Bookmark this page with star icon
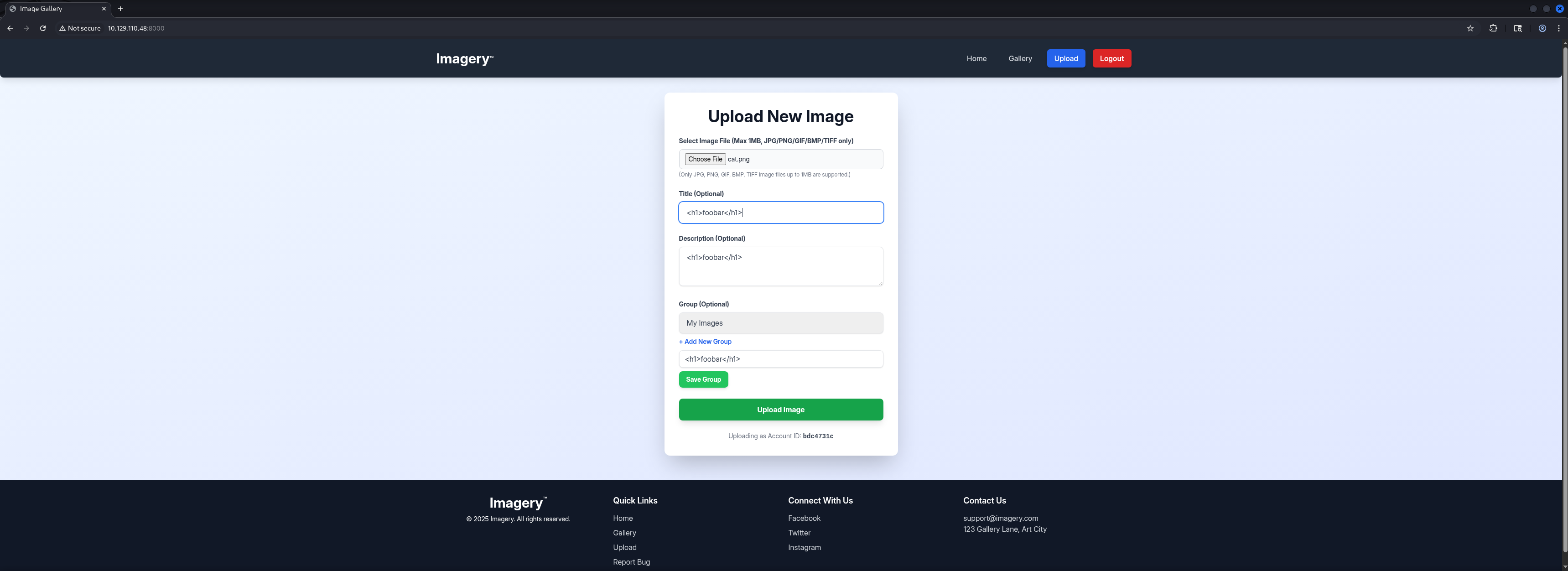The width and height of the screenshot is (1568, 571). 1470,28
